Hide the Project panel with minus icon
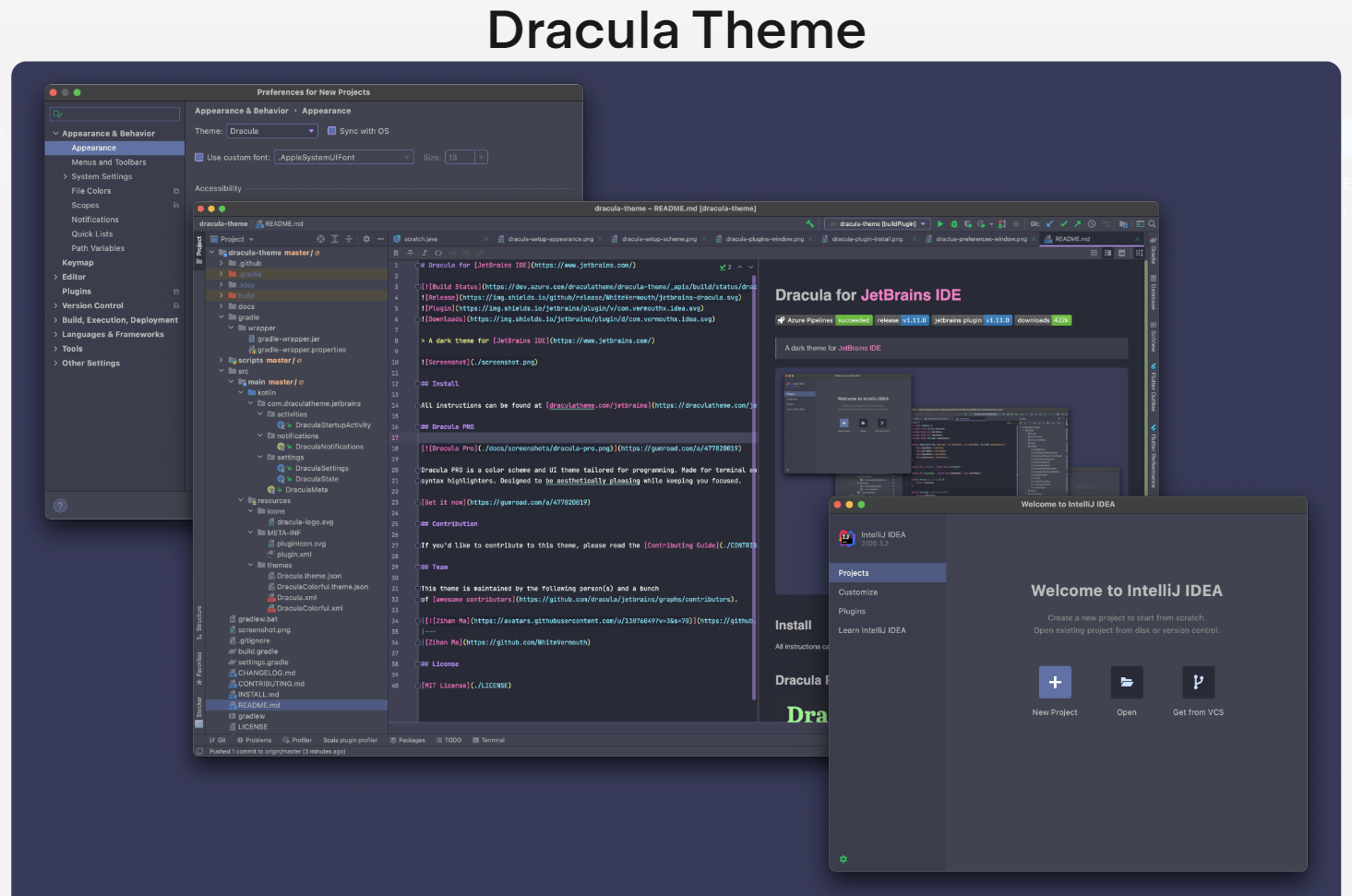Image resolution: width=1352 pixels, height=896 pixels. [380, 239]
